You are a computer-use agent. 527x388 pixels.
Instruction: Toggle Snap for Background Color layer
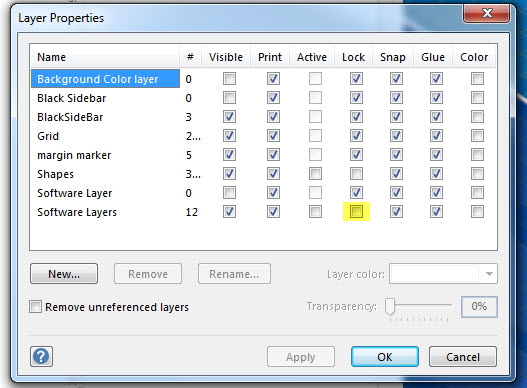[x=396, y=79]
